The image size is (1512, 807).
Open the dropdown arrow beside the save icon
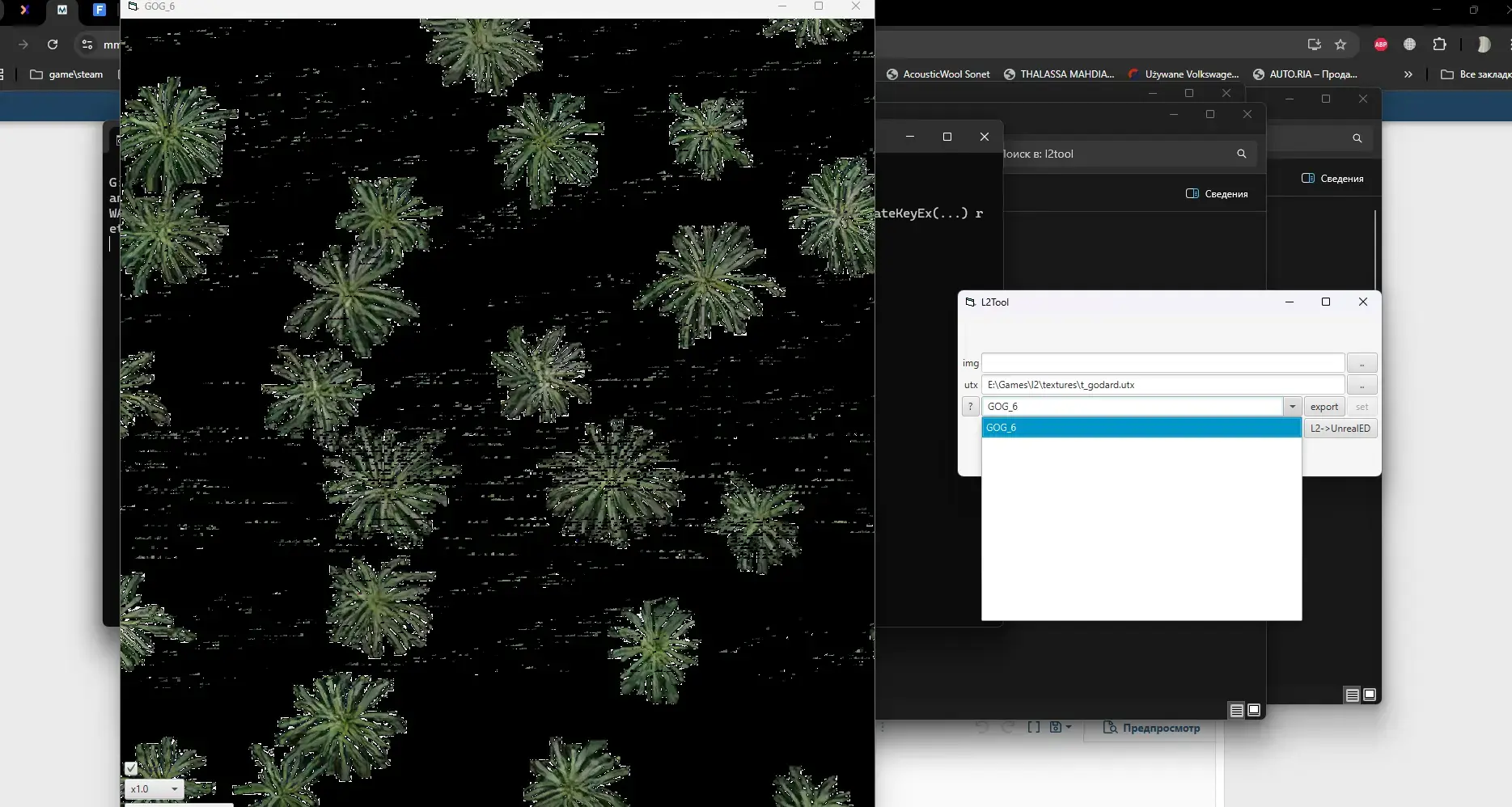pyautogui.click(x=1069, y=727)
